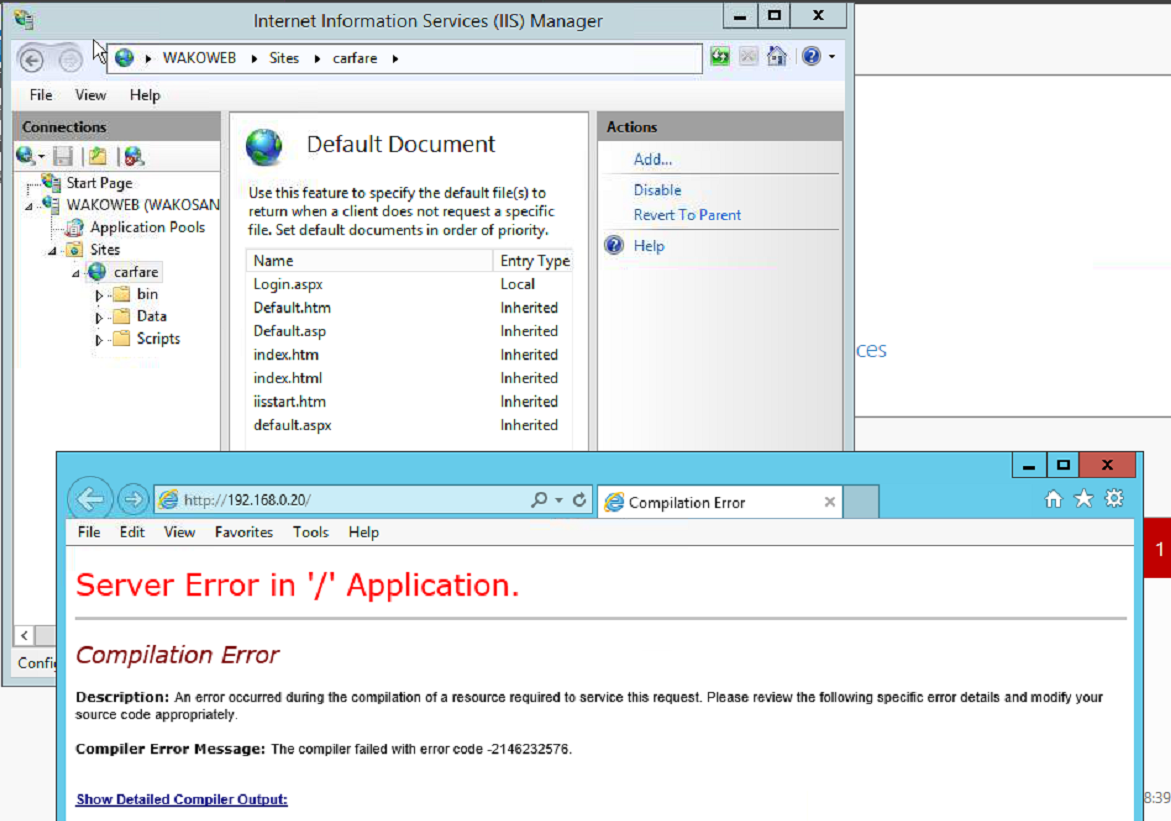Click the IIS refresh page toolbar icon
The image size is (1171, 821).
[720, 57]
